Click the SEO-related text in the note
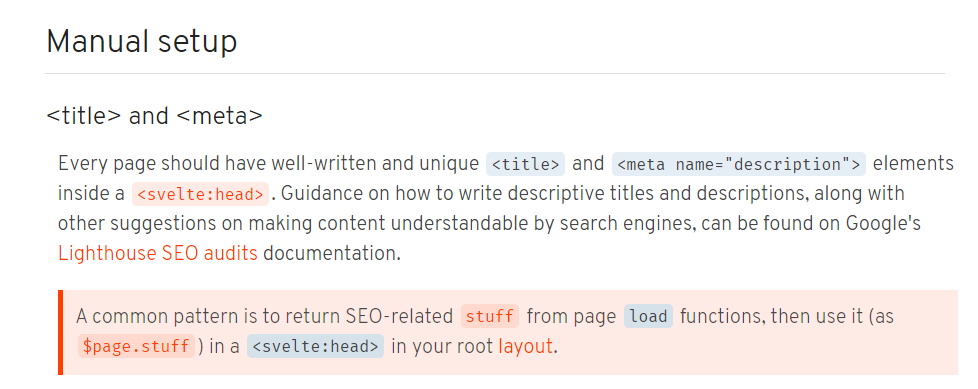Image resolution: width=978 pixels, height=389 pixels. (x=399, y=316)
